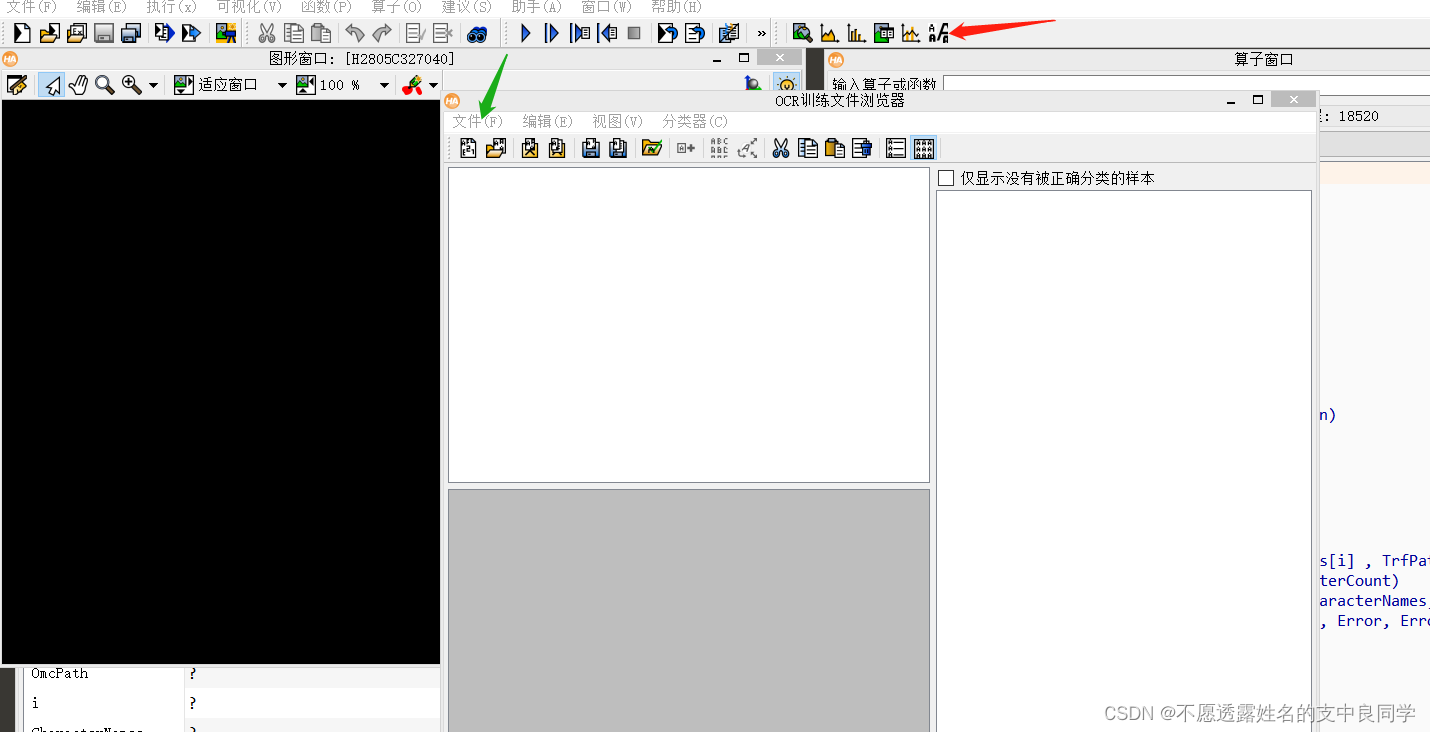1430x732 pixels.
Task: Cut samples with OCR browser scissors
Action: coord(781,148)
